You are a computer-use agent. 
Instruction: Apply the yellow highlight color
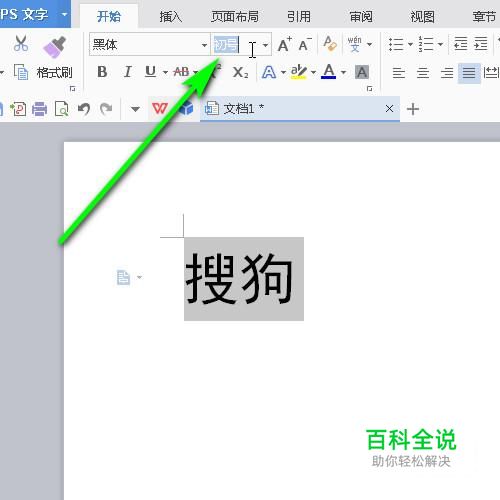298,72
